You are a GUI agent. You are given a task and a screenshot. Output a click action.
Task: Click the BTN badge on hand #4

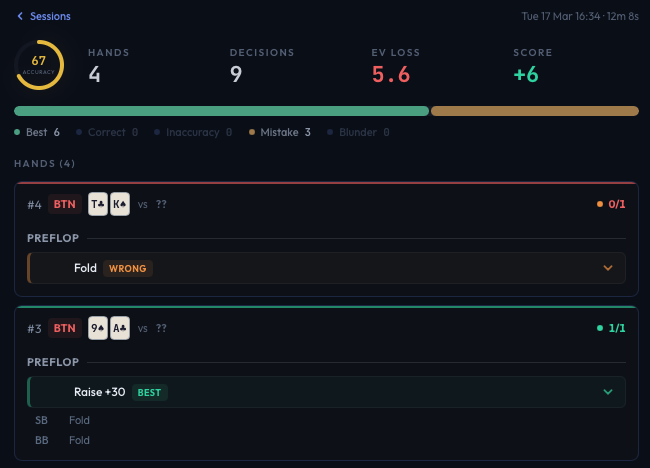coord(64,204)
